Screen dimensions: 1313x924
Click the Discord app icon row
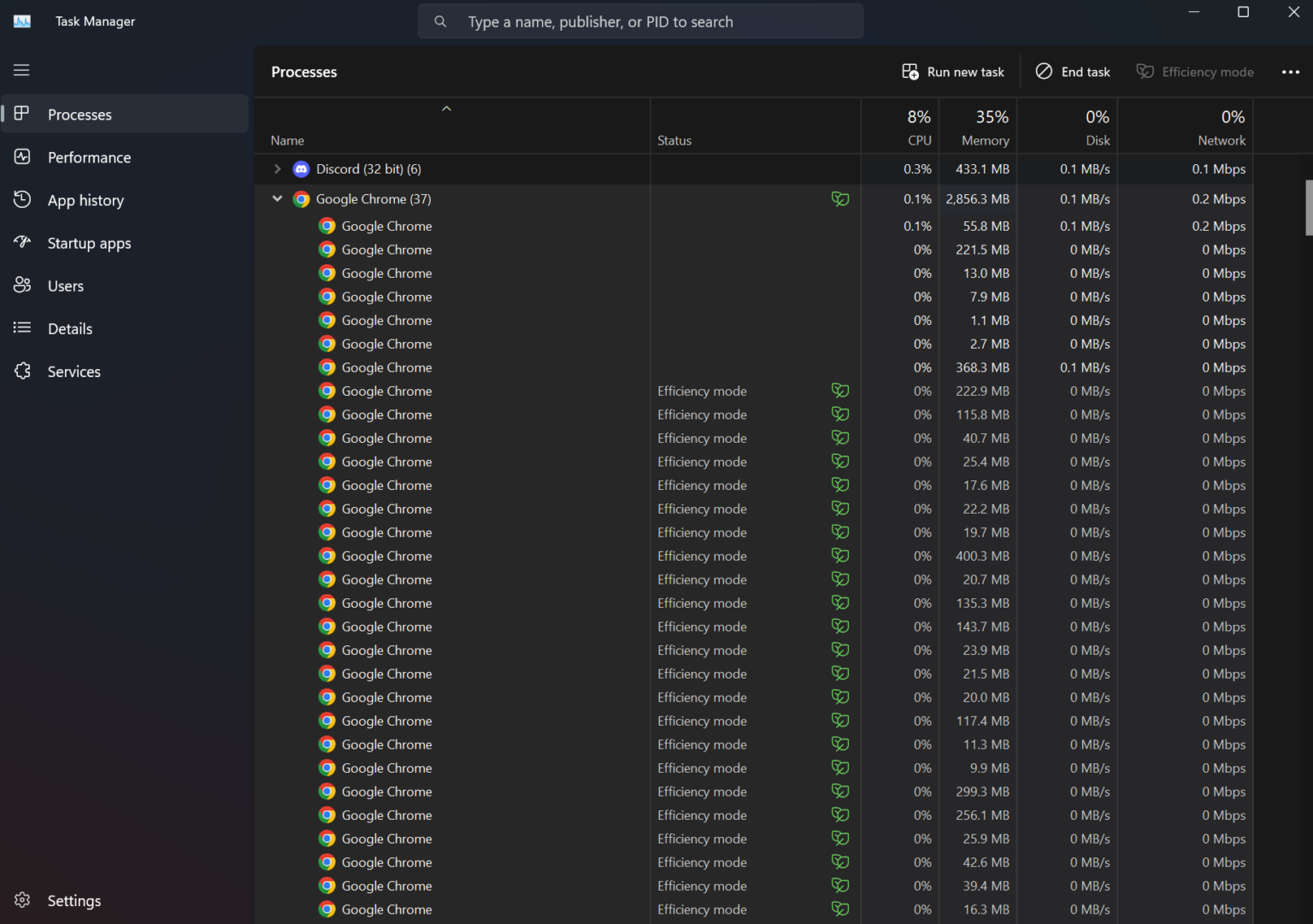[301, 169]
